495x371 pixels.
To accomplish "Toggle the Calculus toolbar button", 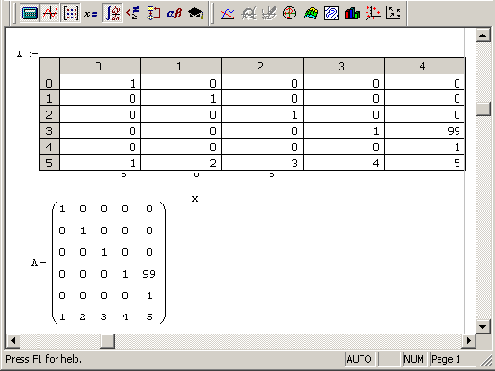I will click(x=112, y=13).
